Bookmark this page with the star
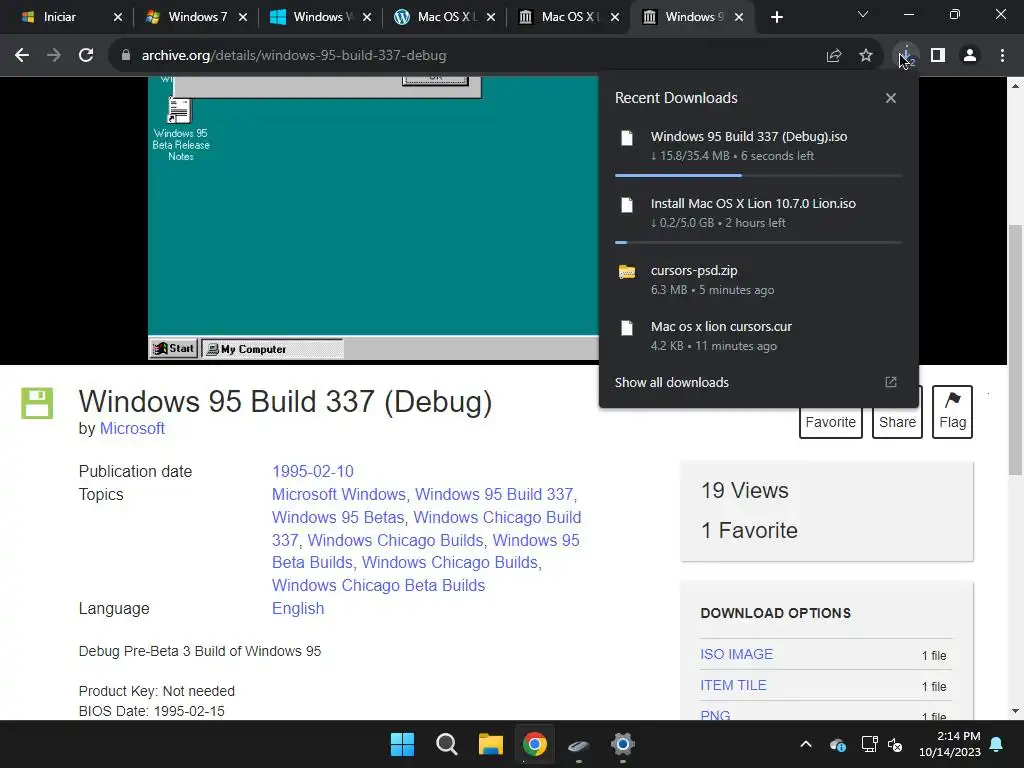 coord(865,56)
